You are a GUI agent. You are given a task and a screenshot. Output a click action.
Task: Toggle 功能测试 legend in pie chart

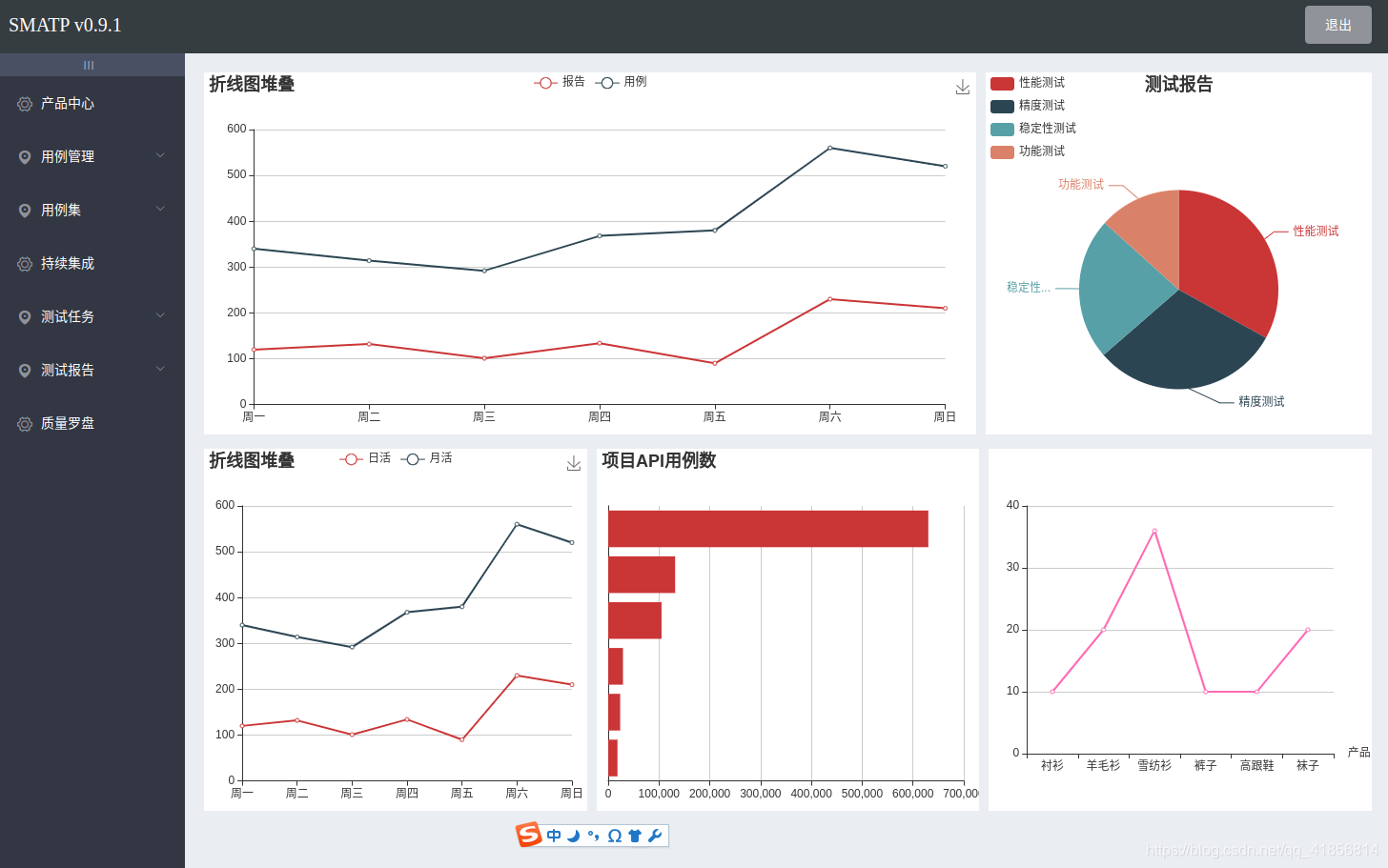click(x=1028, y=151)
